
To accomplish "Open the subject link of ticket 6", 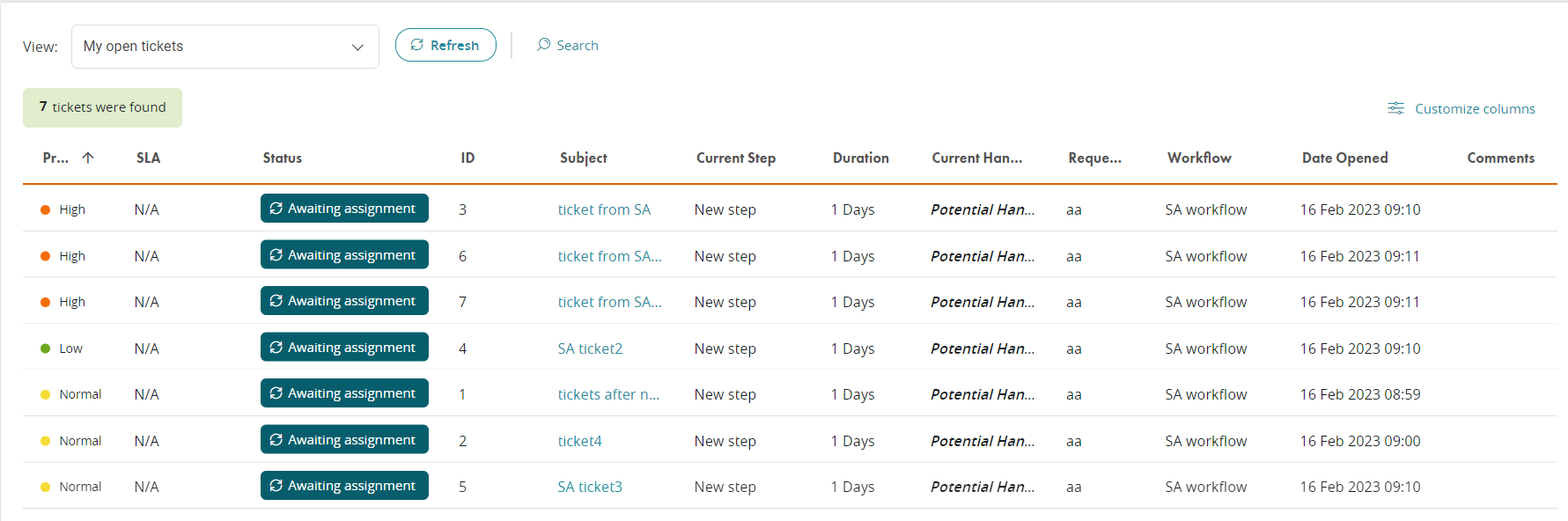I will [609, 256].
